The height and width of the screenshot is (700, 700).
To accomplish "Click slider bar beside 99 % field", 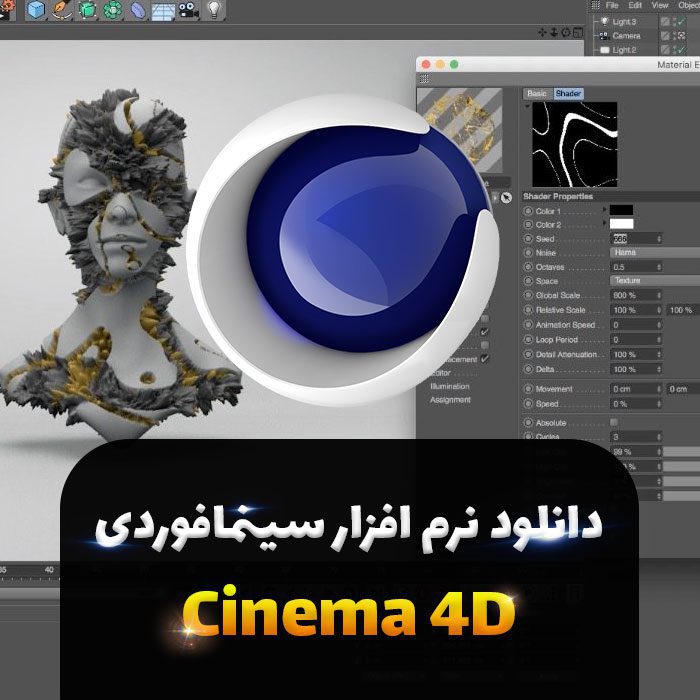I will pos(681,452).
